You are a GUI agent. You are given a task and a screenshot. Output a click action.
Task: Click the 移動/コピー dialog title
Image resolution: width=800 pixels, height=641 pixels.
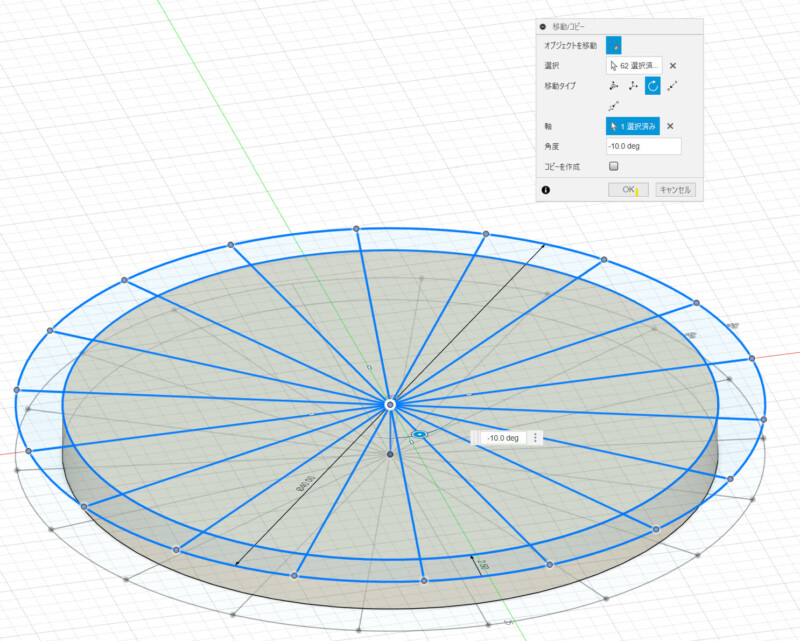coord(569,27)
